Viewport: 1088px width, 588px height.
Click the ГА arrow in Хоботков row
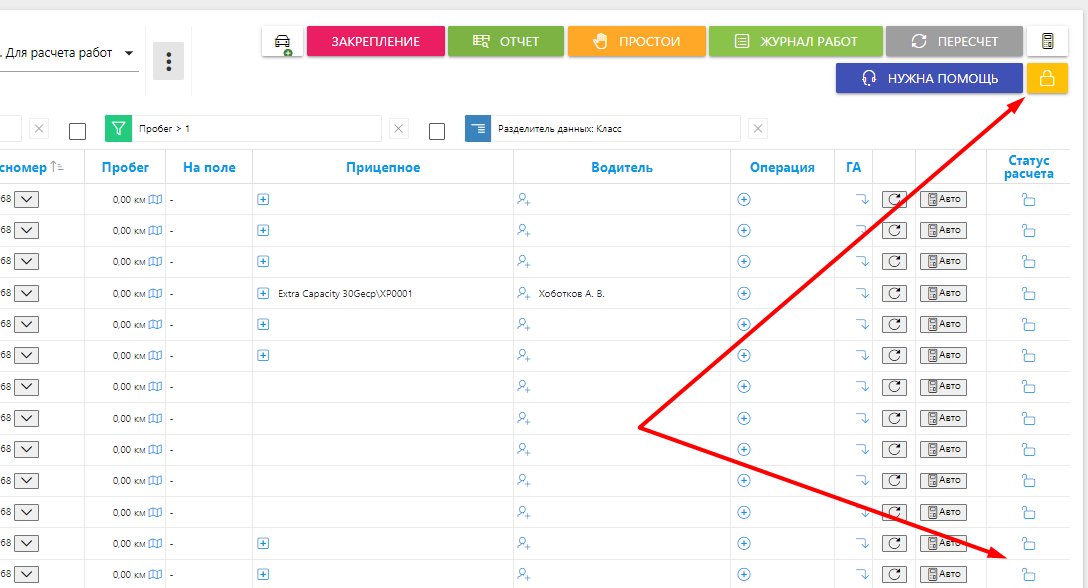(x=862, y=294)
